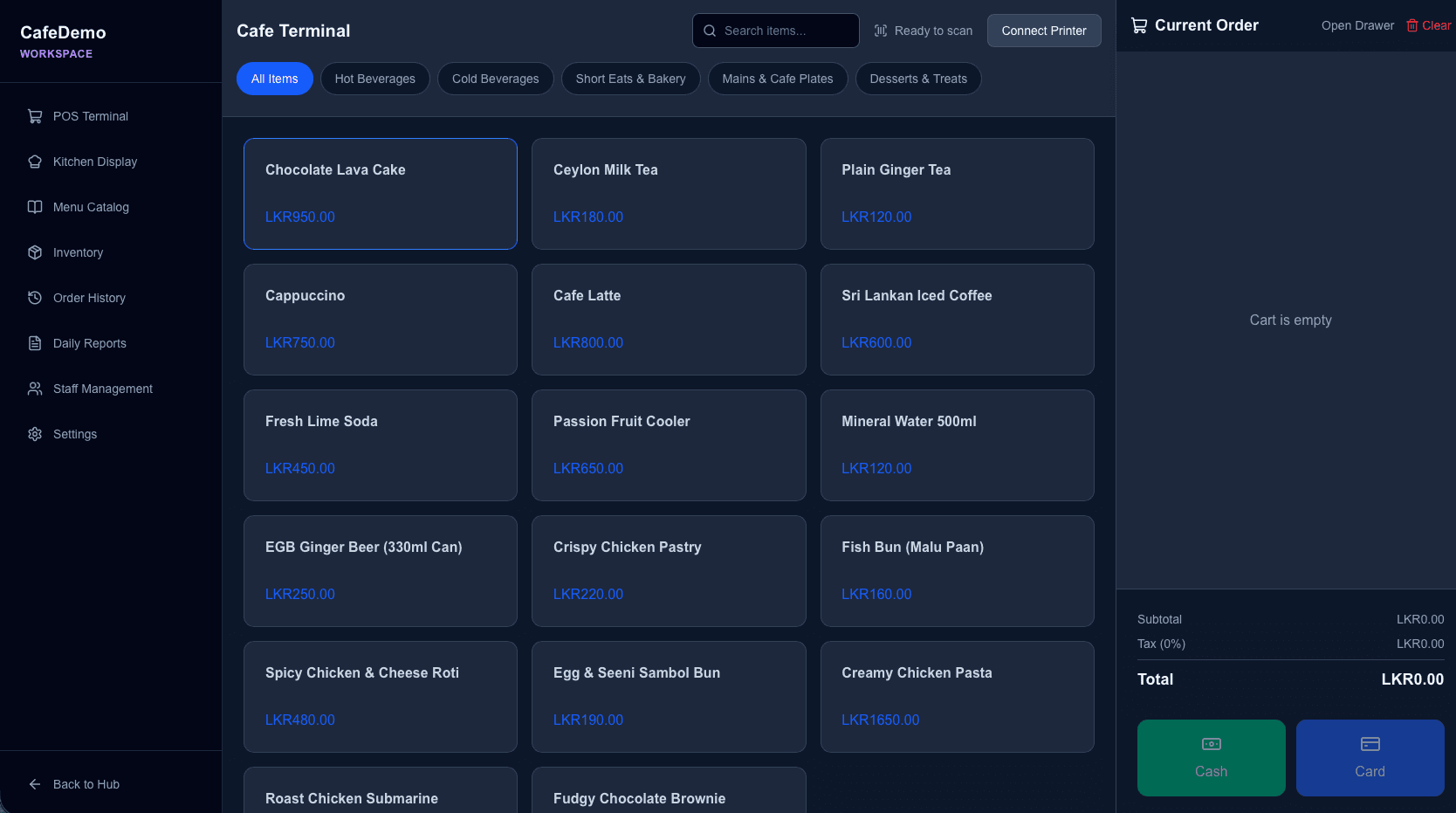This screenshot has height=813, width=1456.
Task: Add Ceylon Milk Tea to order
Action: pos(669,194)
